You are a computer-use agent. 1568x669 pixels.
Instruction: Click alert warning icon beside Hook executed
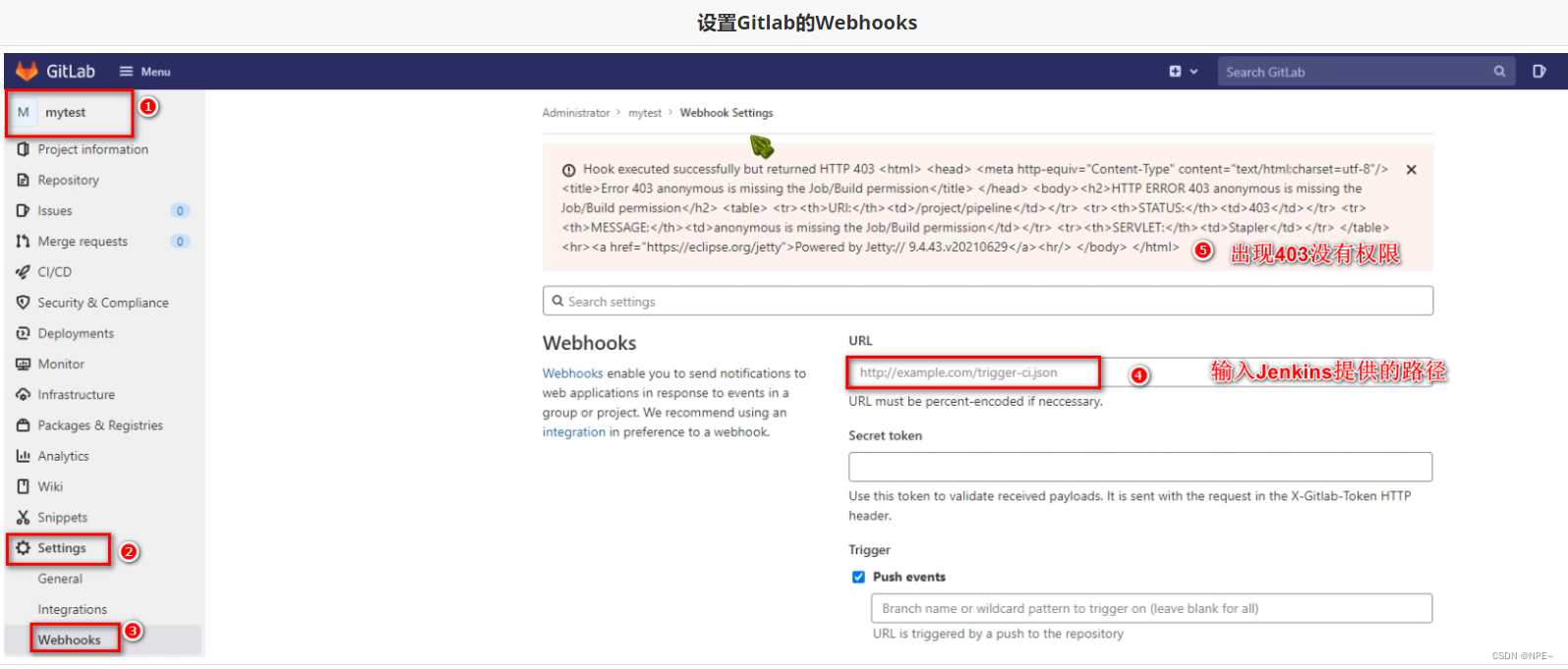569,170
